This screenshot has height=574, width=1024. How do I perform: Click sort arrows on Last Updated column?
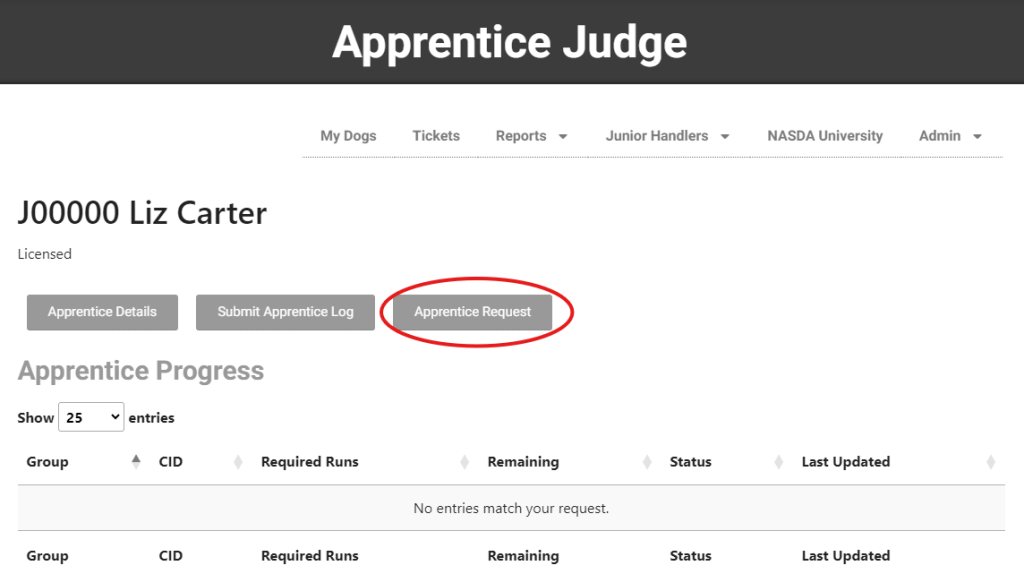coord(990,462)
